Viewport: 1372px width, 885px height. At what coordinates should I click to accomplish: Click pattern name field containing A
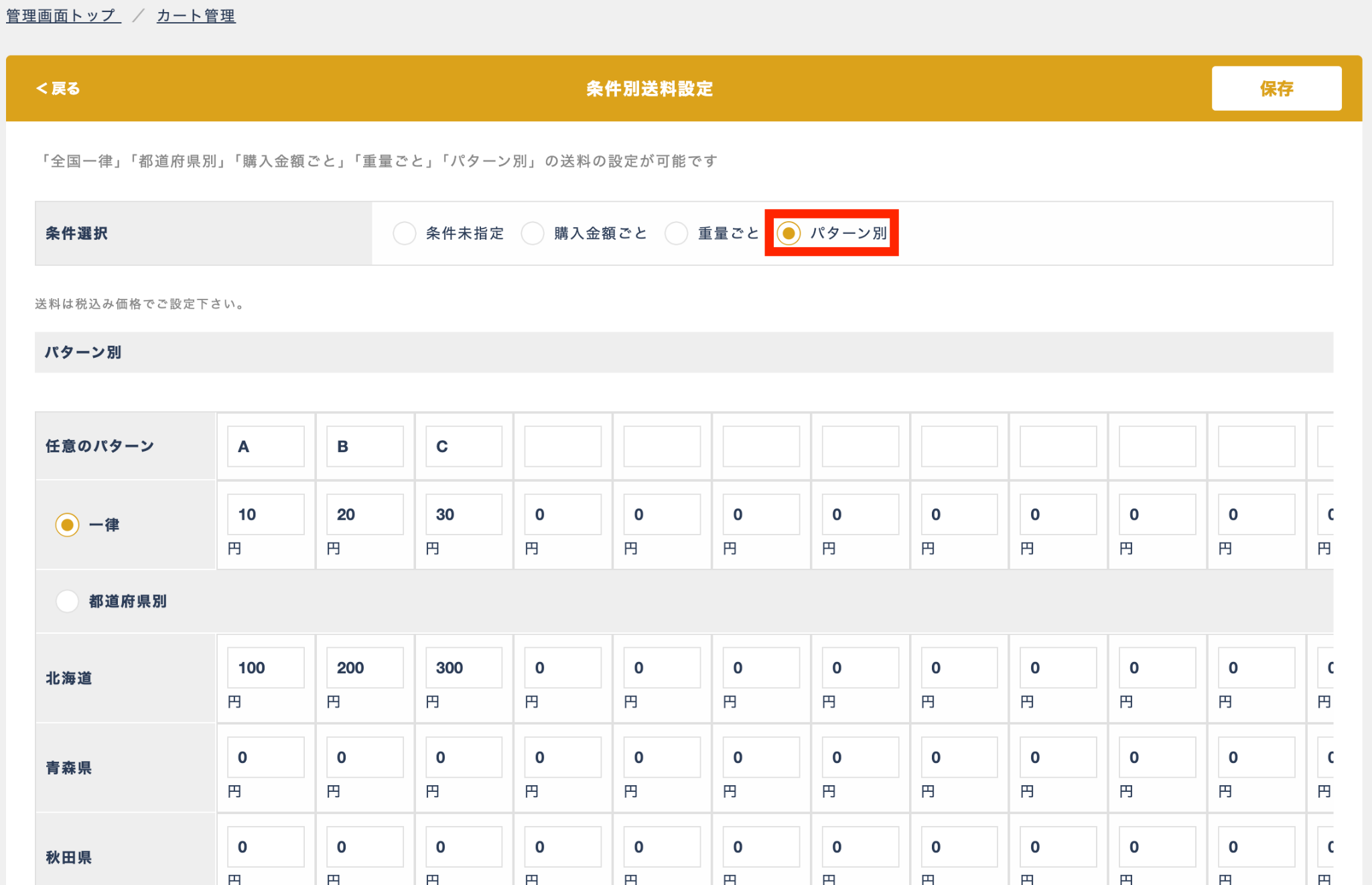click(x=266, y=446)
